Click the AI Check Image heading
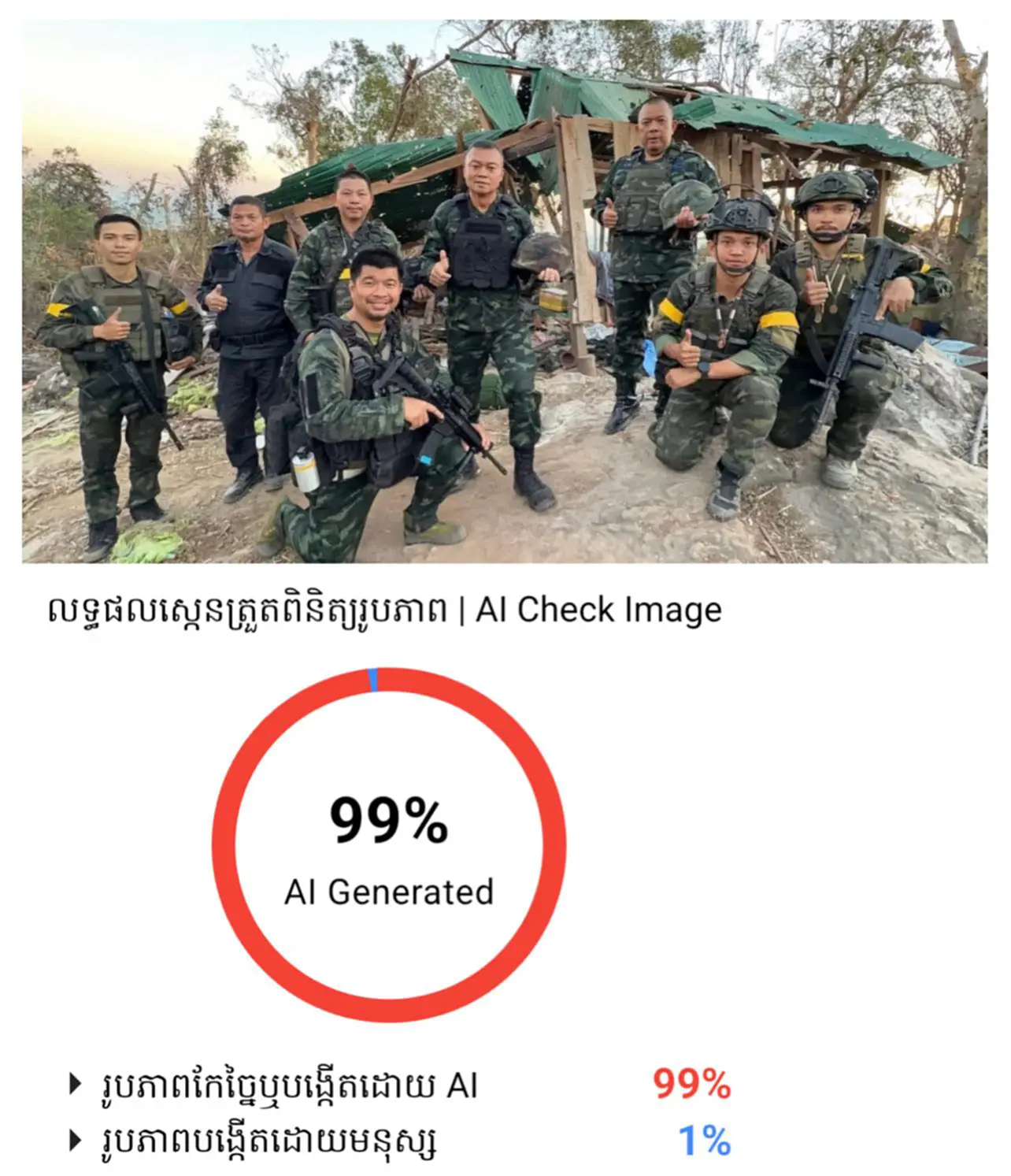 point(598,610)
